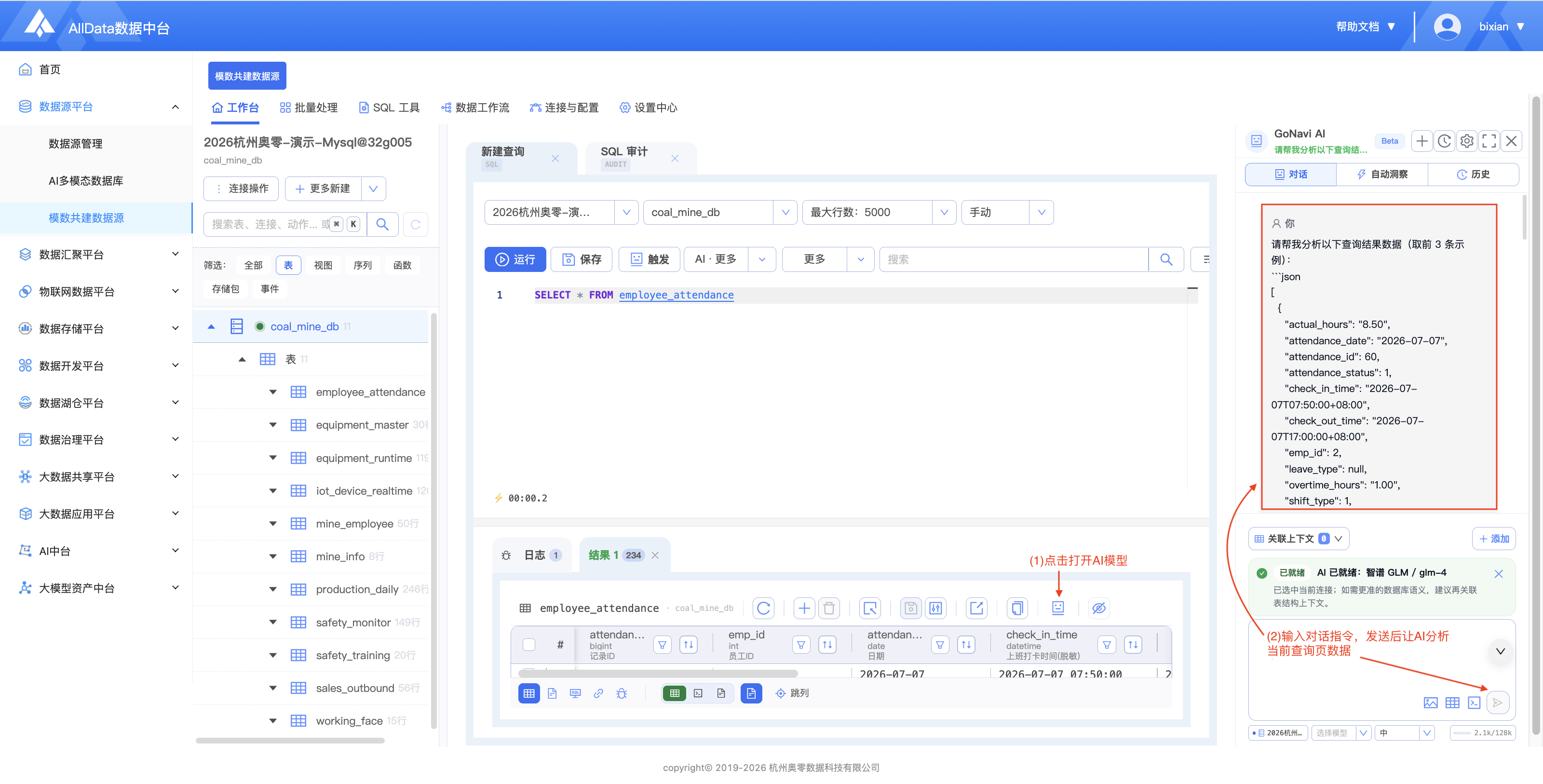The height and width of the screenshot is (784, 1543).
Task: Open GoNavi AI settings gear
Action: point(1467,141)
